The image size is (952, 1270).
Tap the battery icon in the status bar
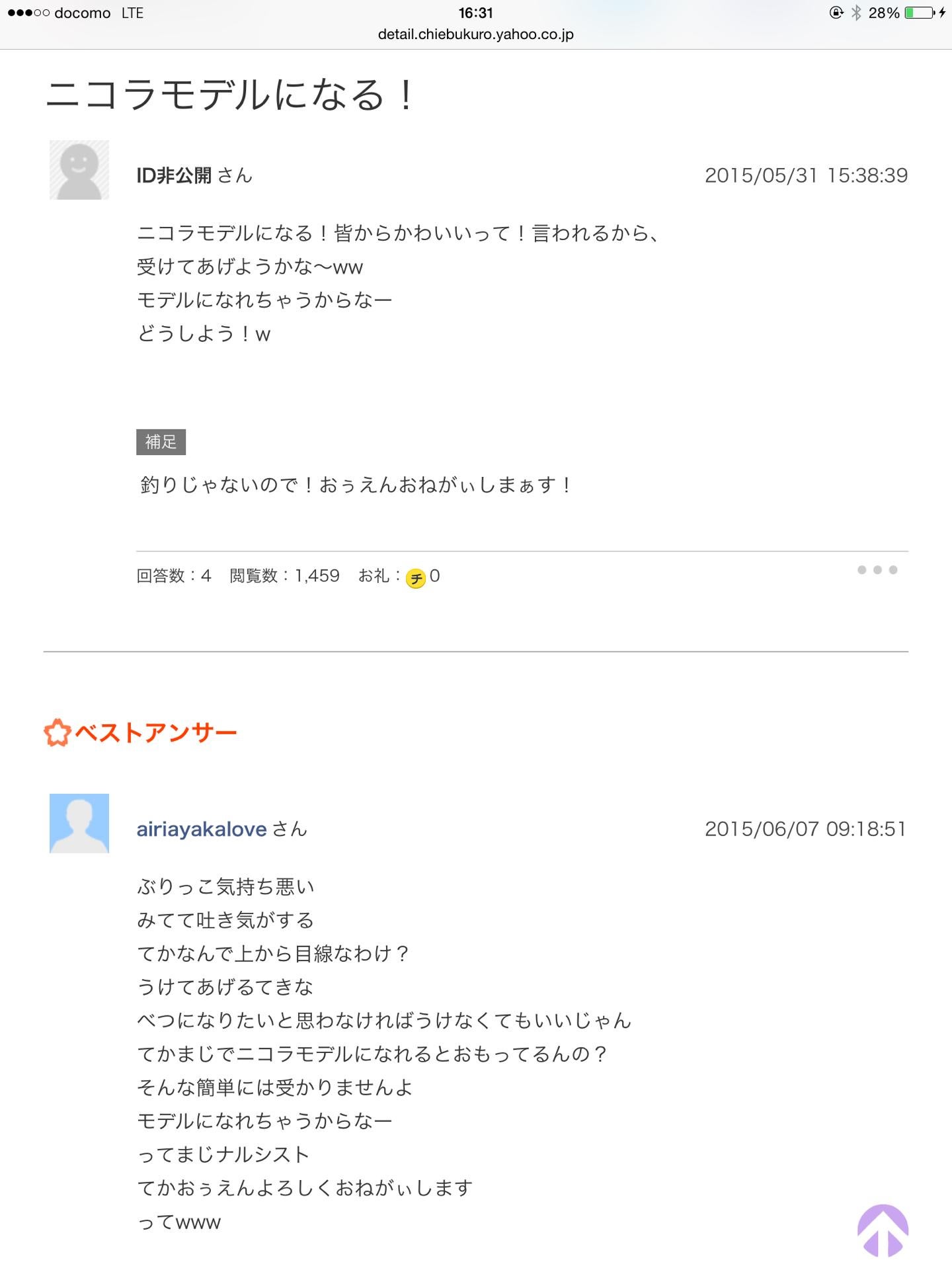click(x=920, y=11)
